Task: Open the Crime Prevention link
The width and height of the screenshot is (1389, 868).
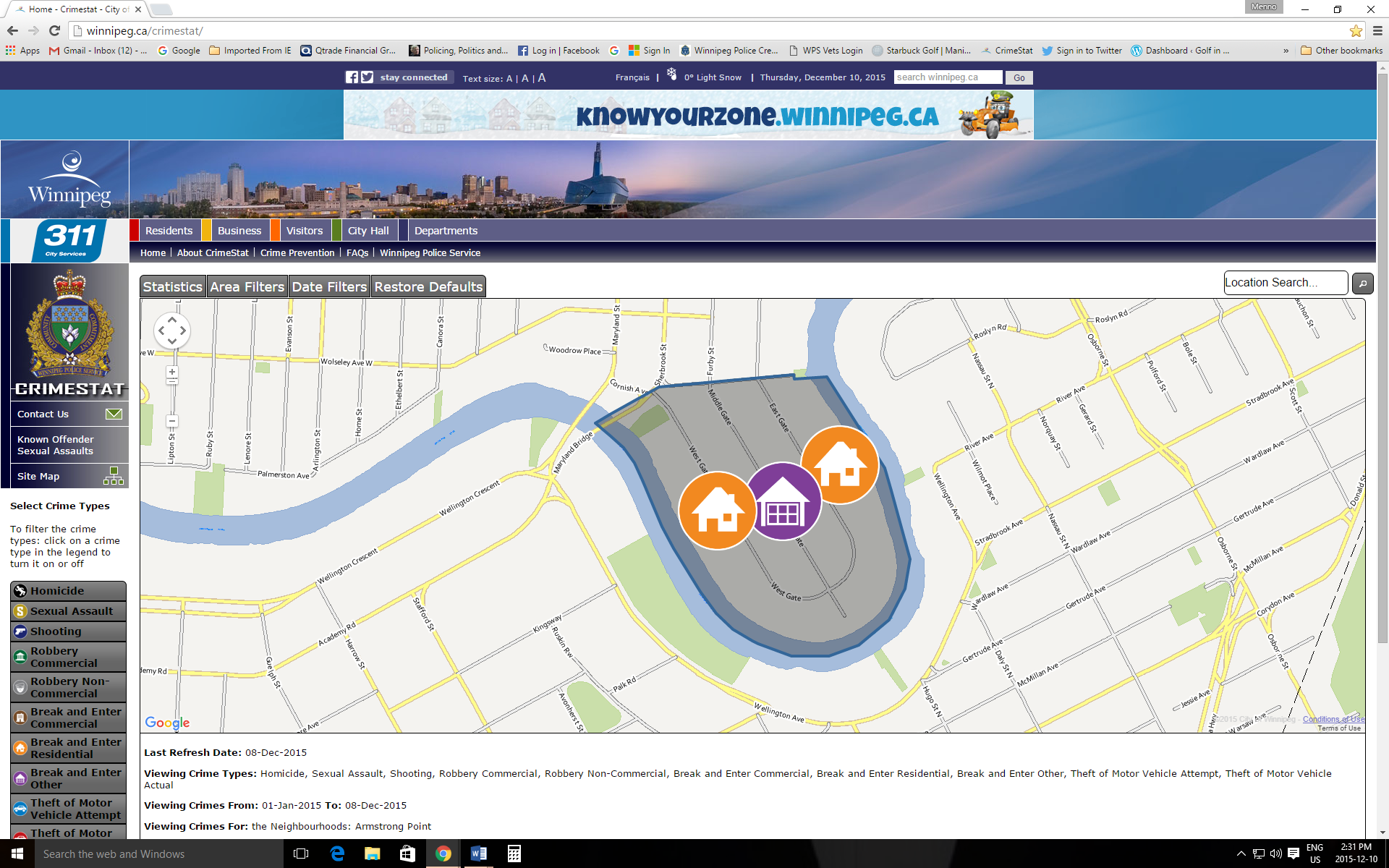Action: 297,253
